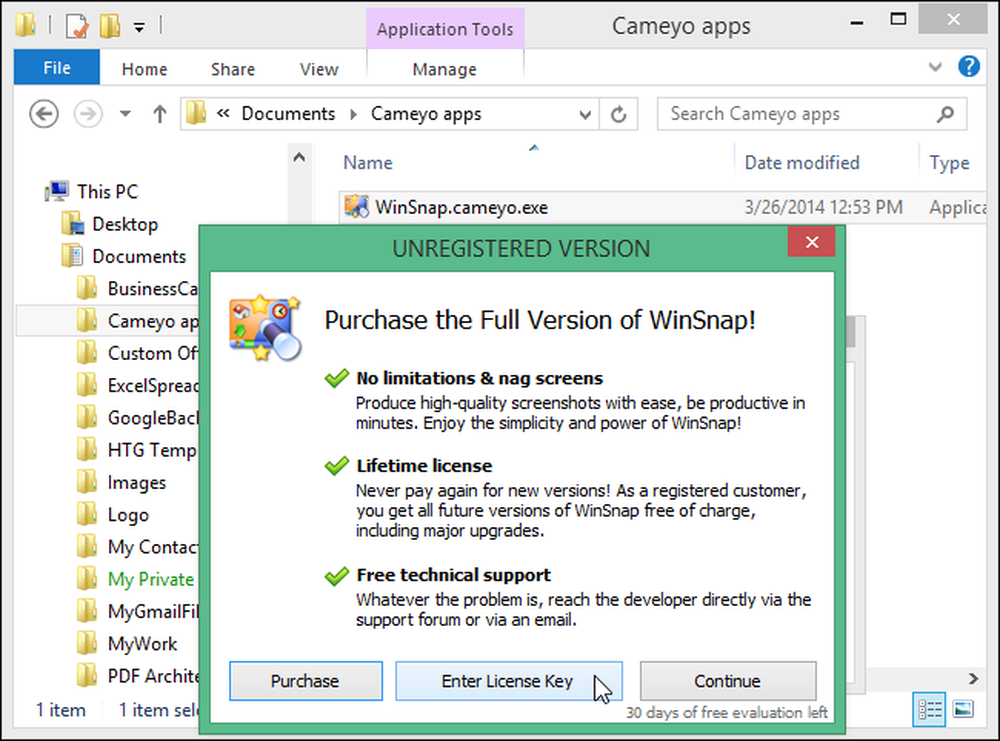
Task: Open Explorer Help question mark icon
Action: click(x=969, y=66)
